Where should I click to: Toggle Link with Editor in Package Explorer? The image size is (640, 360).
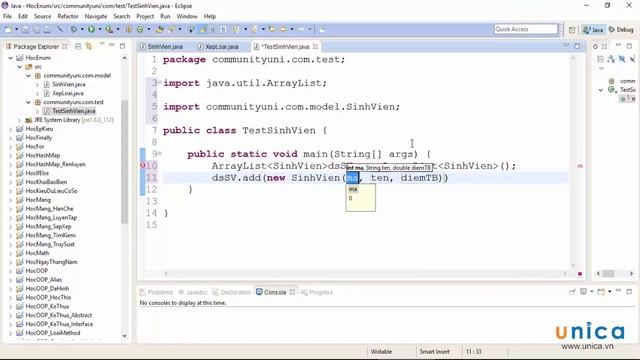pos(89,47)
